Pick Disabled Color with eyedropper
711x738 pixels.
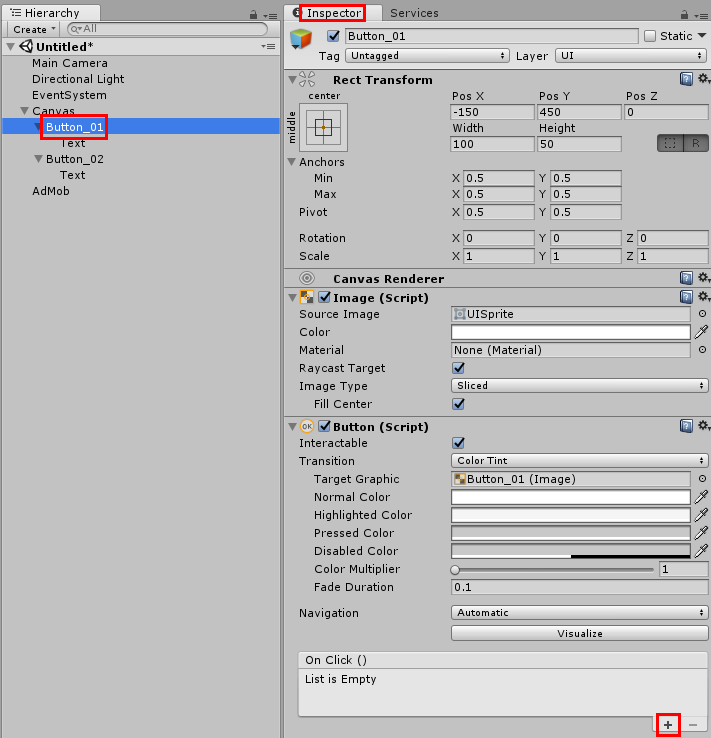pos(701,551)
